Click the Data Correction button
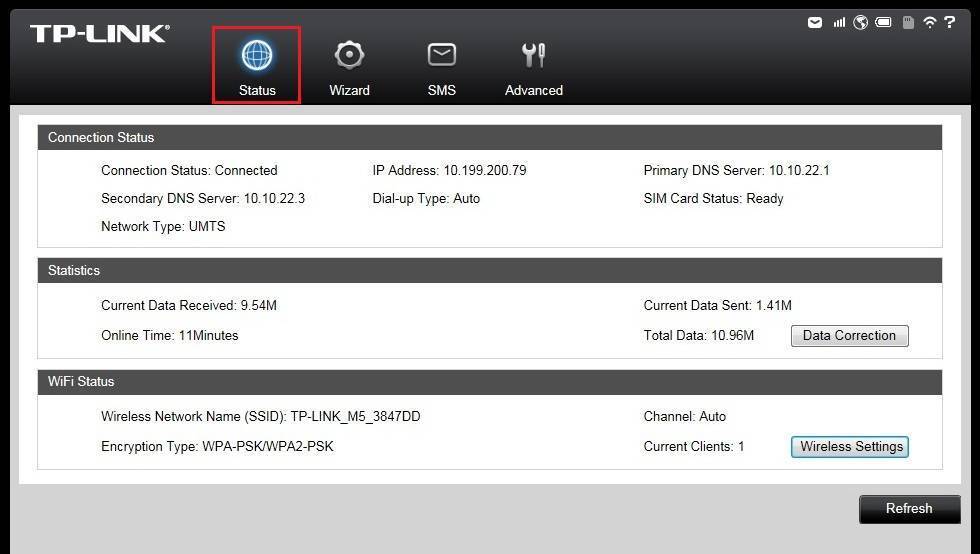 (849, 336)
